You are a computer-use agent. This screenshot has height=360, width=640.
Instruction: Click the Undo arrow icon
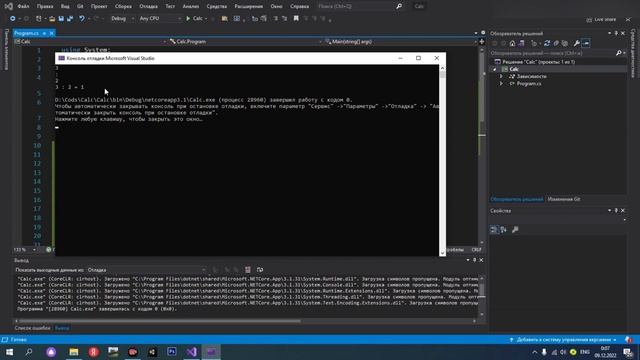[82, 18]
